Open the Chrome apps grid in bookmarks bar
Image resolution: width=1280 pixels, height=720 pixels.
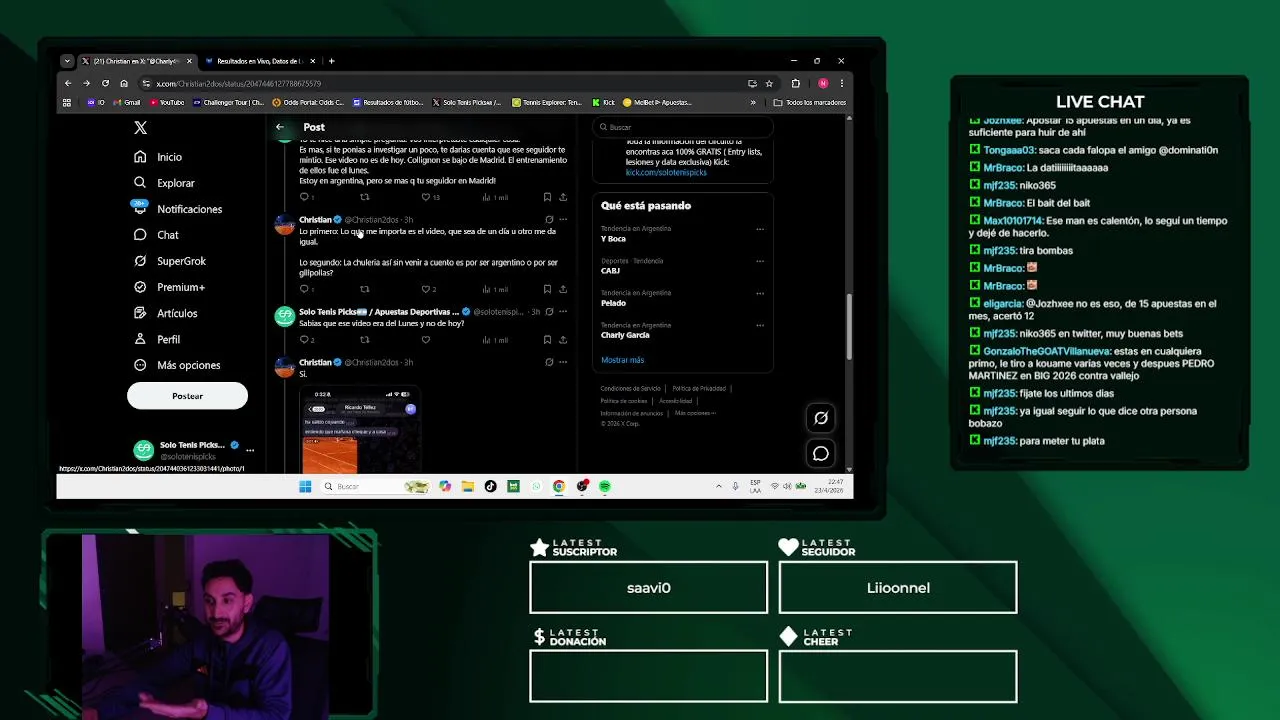(x=67, y=102)
